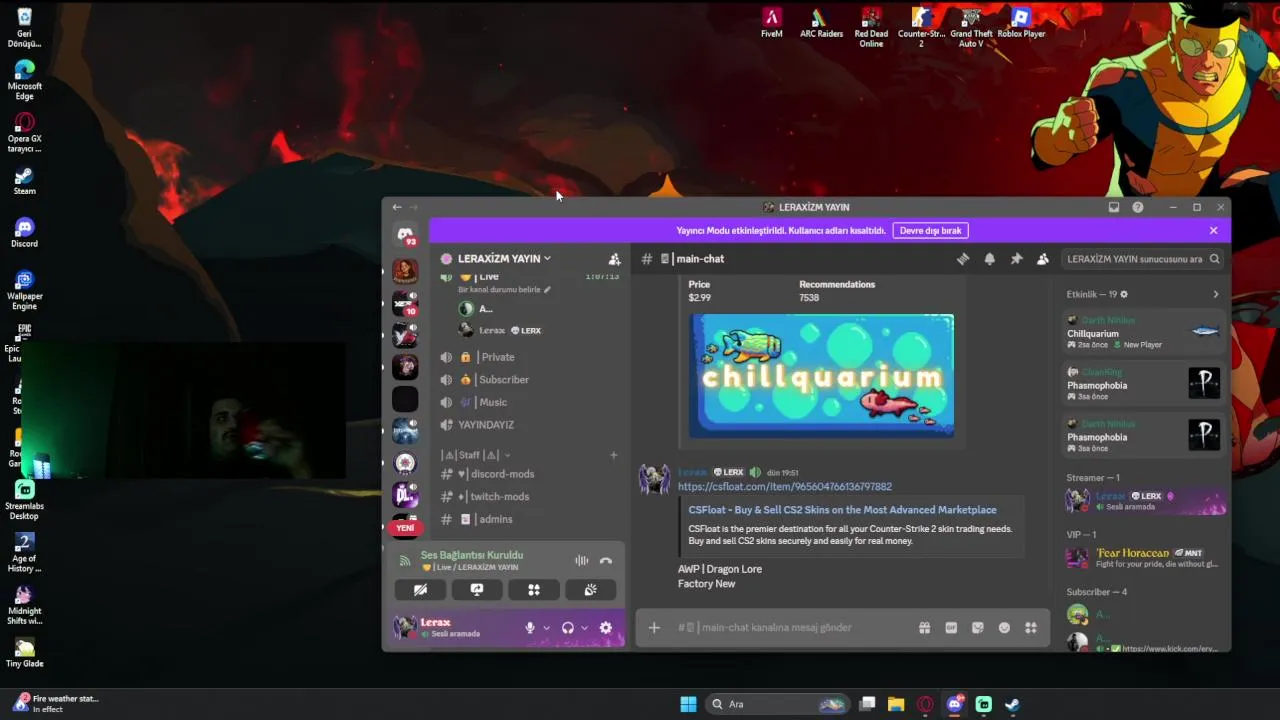Open the CSFloat embed title link
Viewport: 1280px width, 720px height.
tap(842, 510)
